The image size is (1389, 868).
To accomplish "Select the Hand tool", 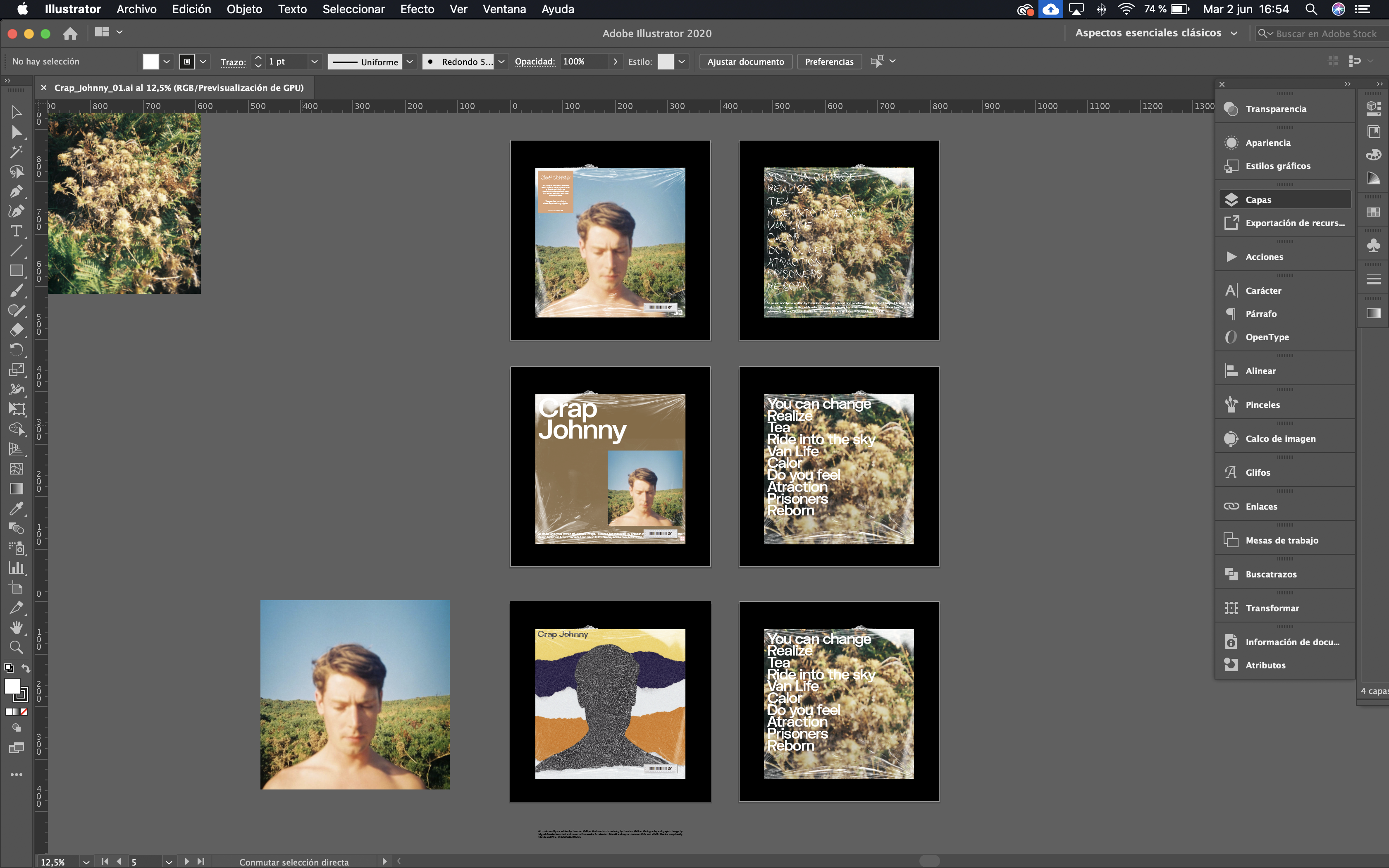I will (16, 627).
